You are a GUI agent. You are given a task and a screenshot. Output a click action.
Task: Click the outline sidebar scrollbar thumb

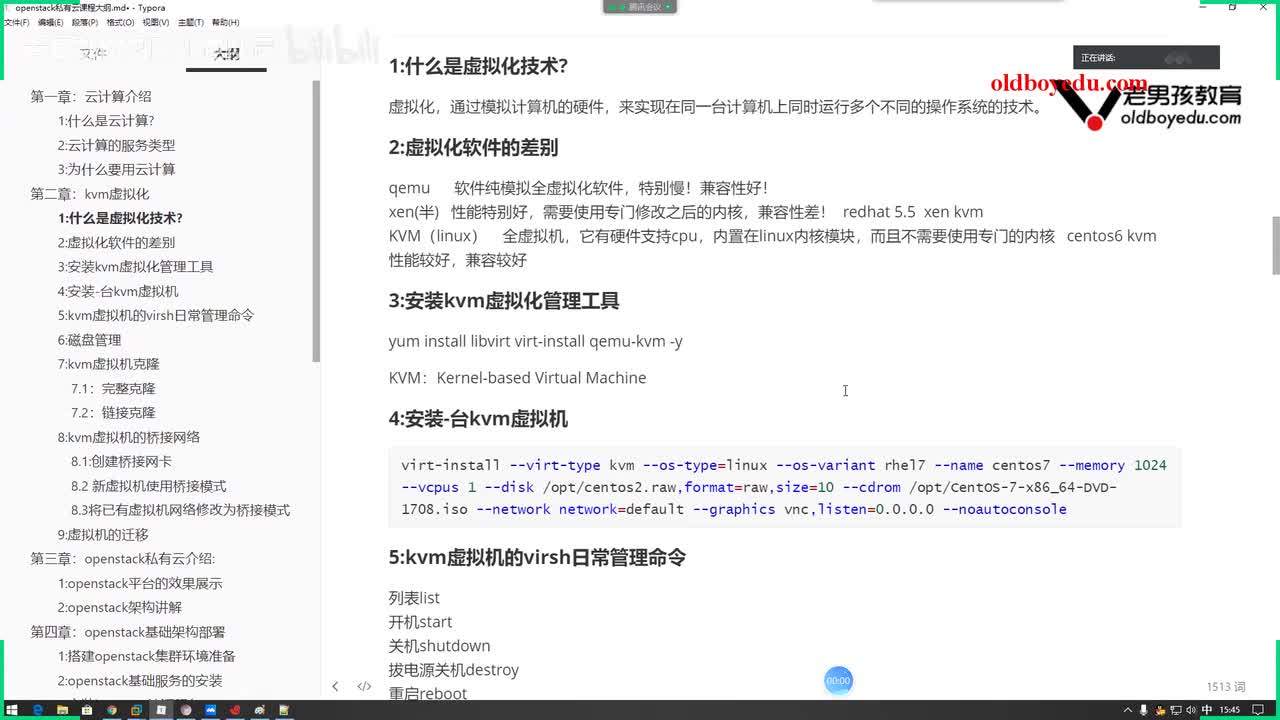(x=316, y=220)
